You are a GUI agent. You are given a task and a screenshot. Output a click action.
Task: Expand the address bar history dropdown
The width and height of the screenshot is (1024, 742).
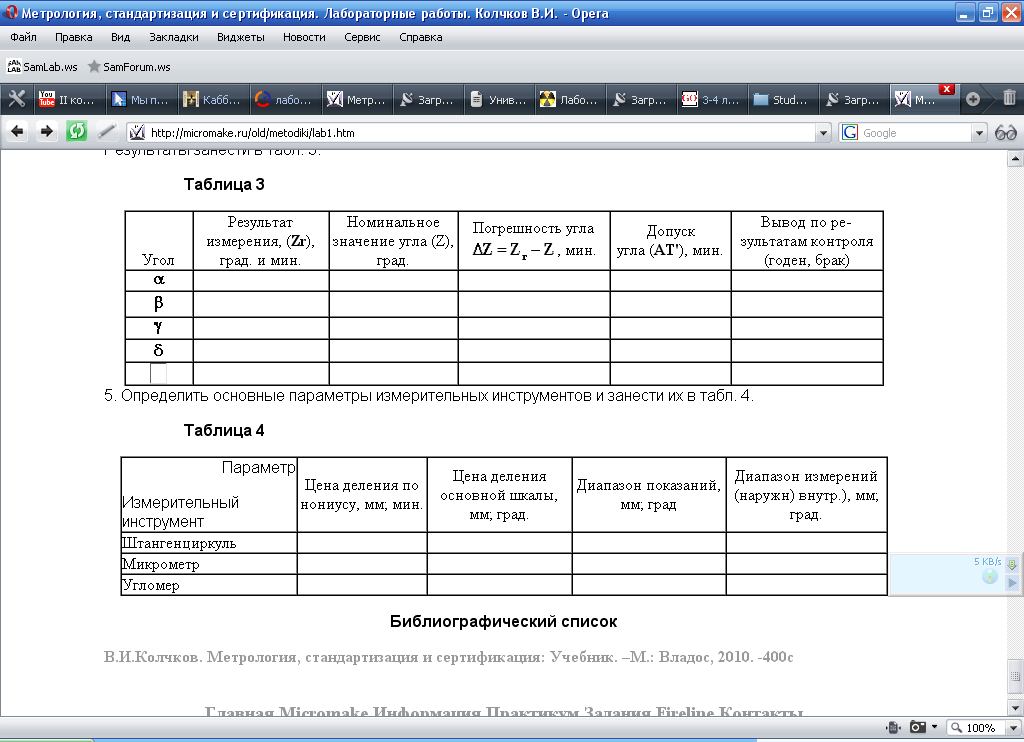click(x=823, y=133)
